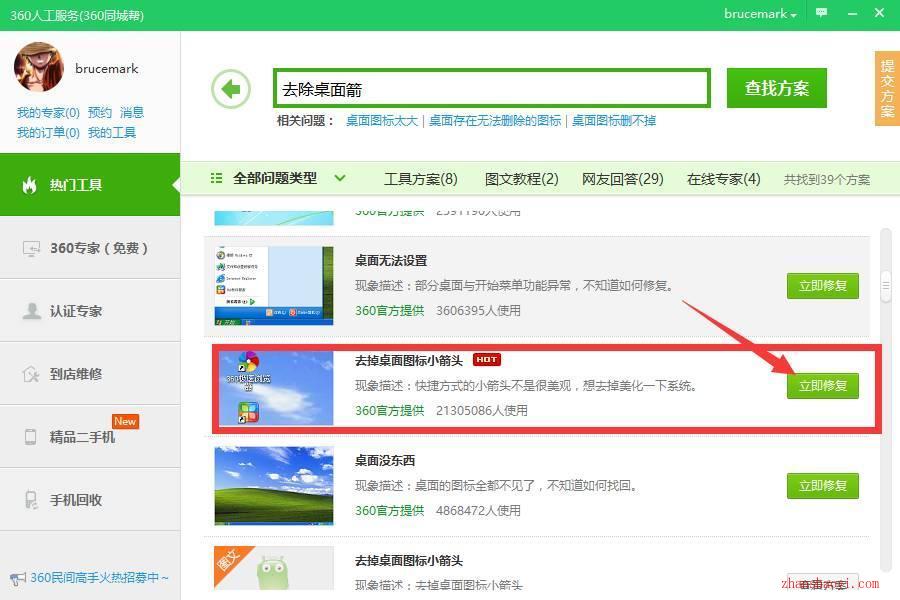The width and height of the screenshot is (900, 600).
Task: Close the 360人工服务 window
Action: [x=879, y=13]
